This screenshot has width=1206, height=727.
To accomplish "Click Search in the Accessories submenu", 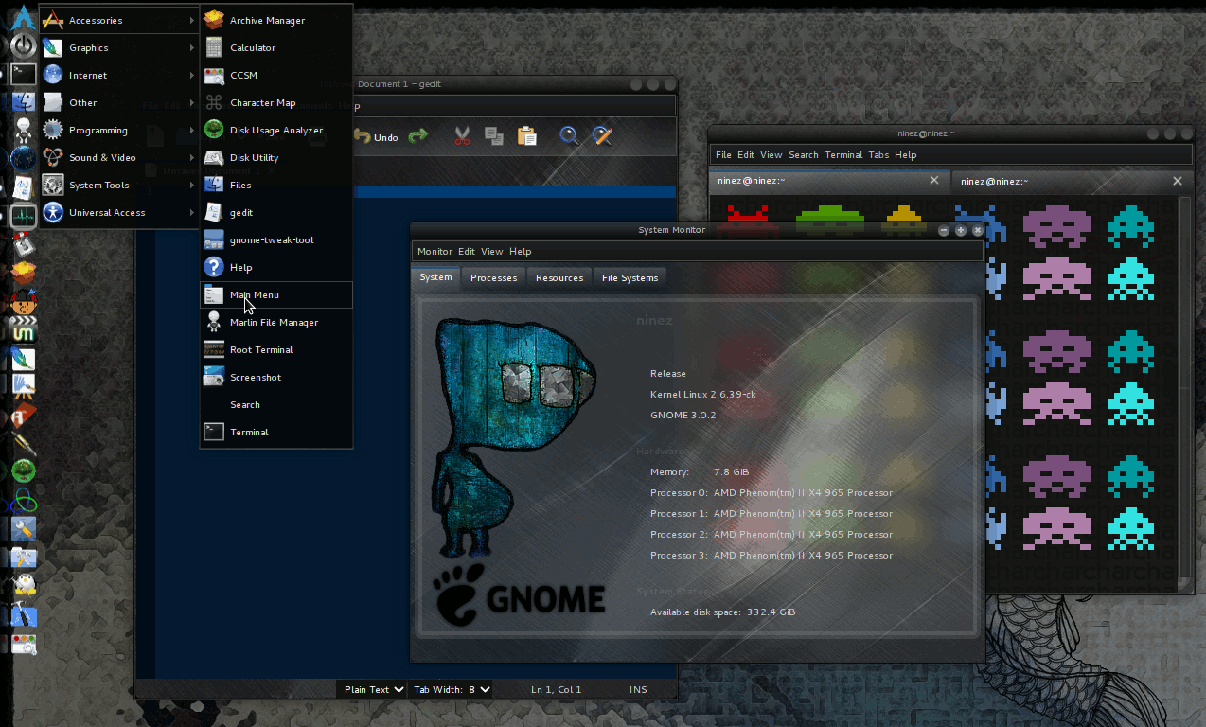I will pyautogui.click(x=276, y=405).
